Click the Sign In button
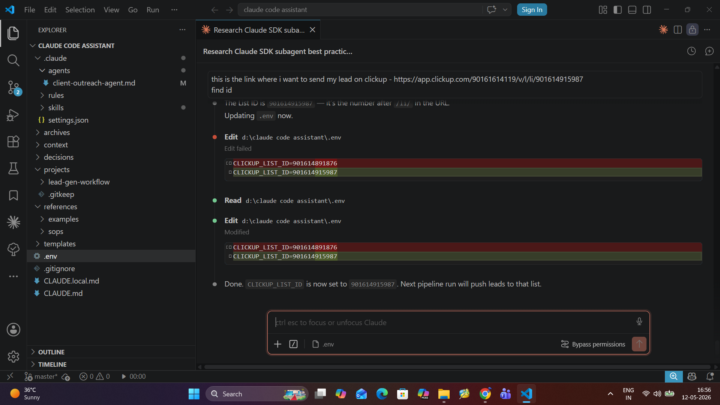Viewport: 720px width, 405px height. pos(532,10)
